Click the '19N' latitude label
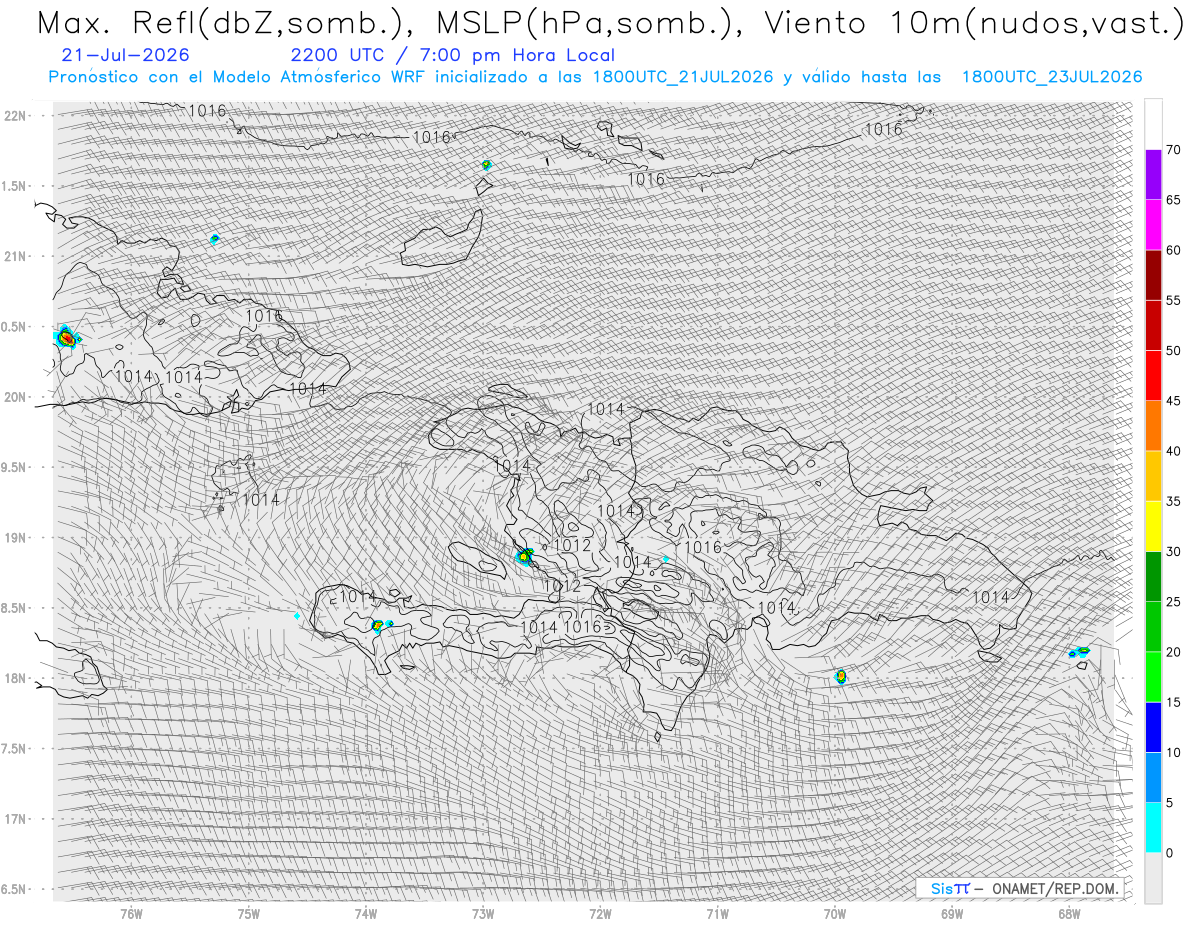 pos(14,537)
